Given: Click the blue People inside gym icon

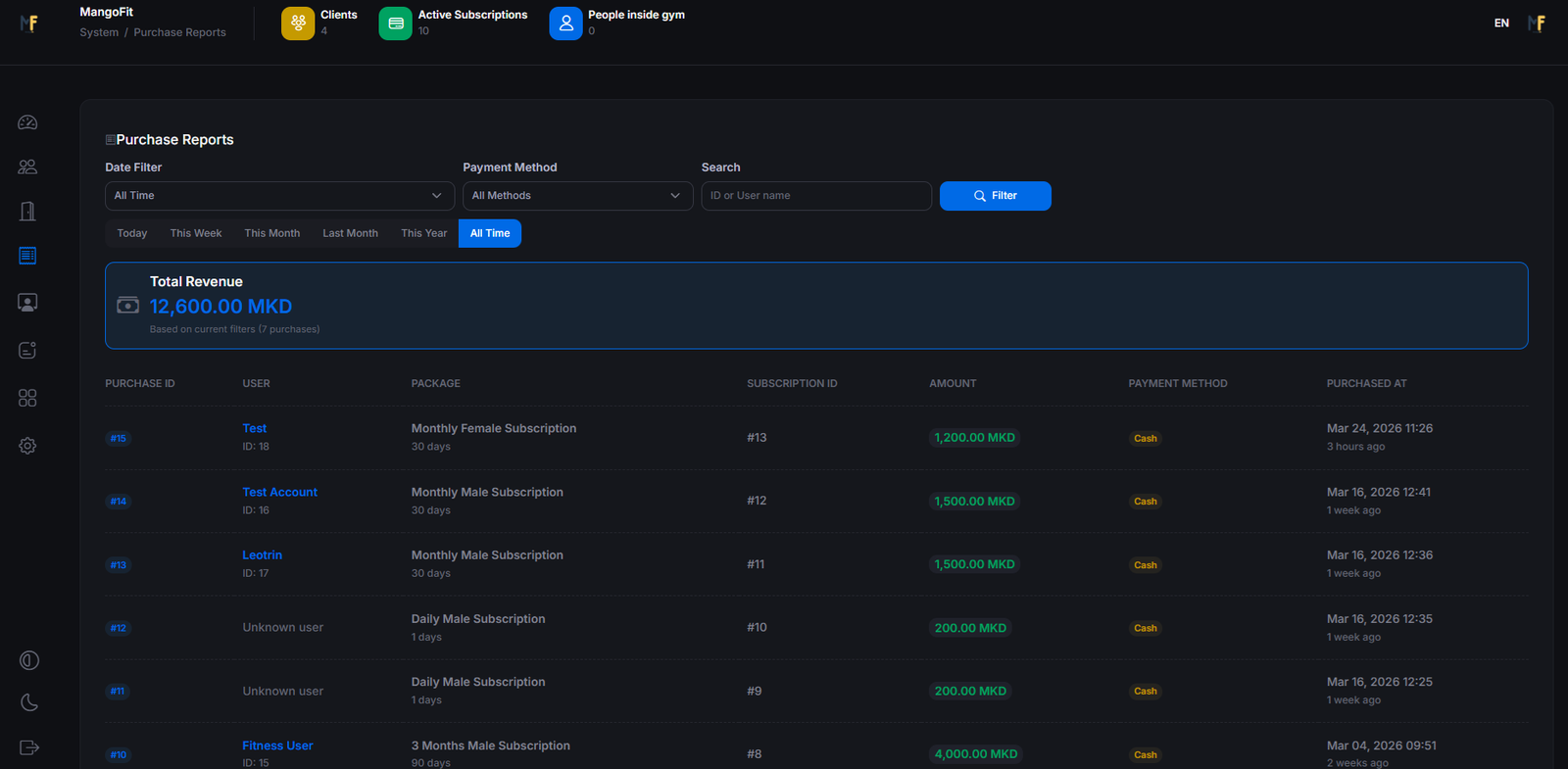Looking at the screenshot, I should [x=565, y=24].
